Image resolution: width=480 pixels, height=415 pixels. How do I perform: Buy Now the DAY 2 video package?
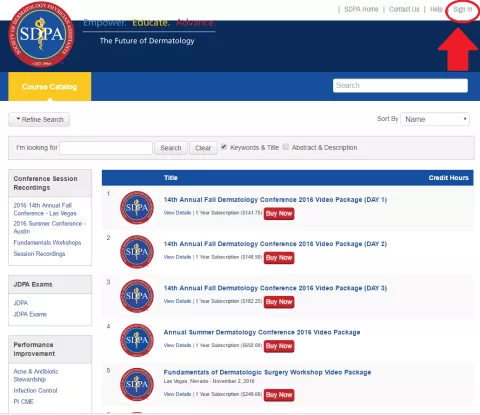[x=279, y=258]
